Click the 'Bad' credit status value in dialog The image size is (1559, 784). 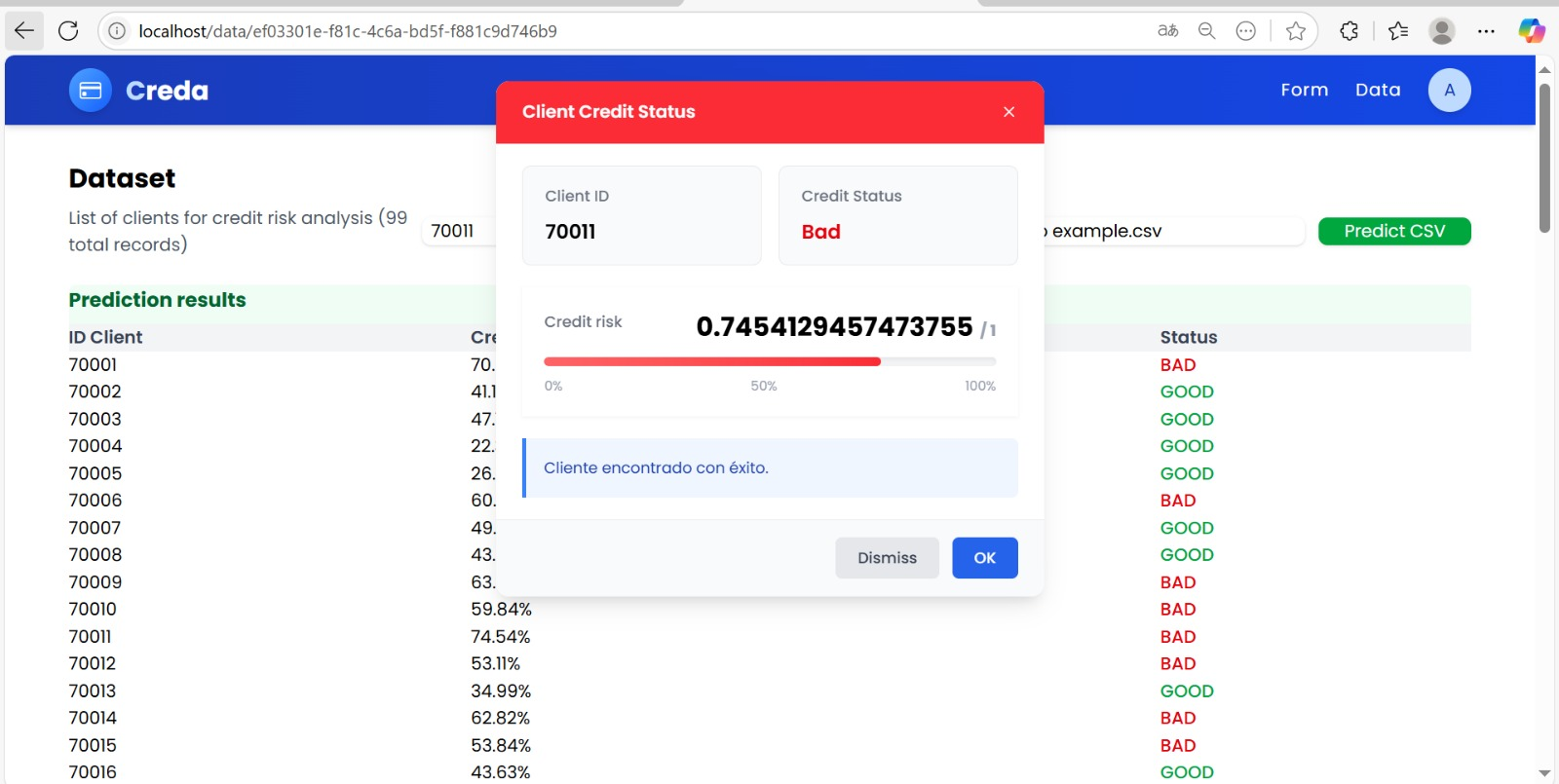pyautogui.click(x=820, y=232)
